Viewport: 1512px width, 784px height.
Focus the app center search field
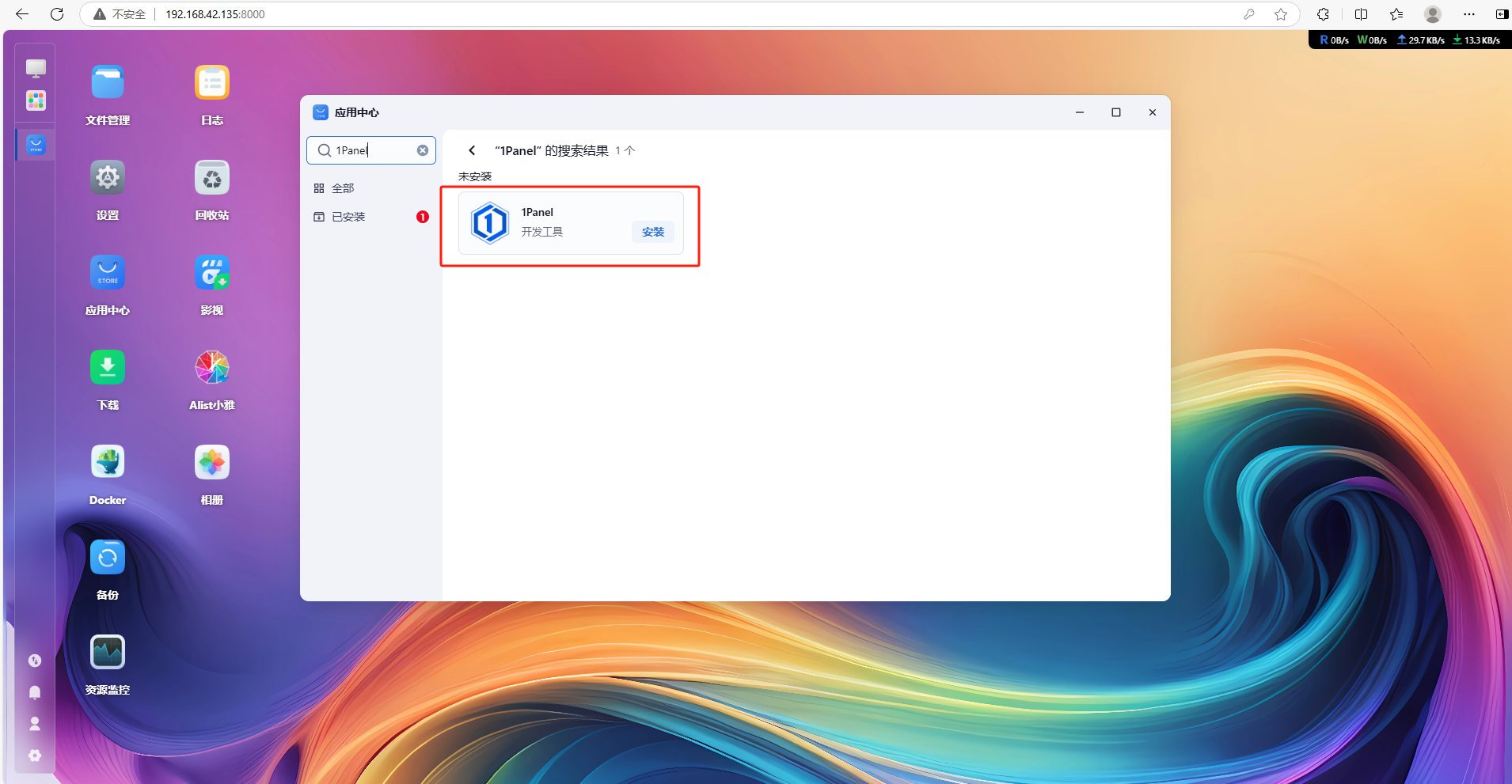pyautogui.click(x=371, y=150)
